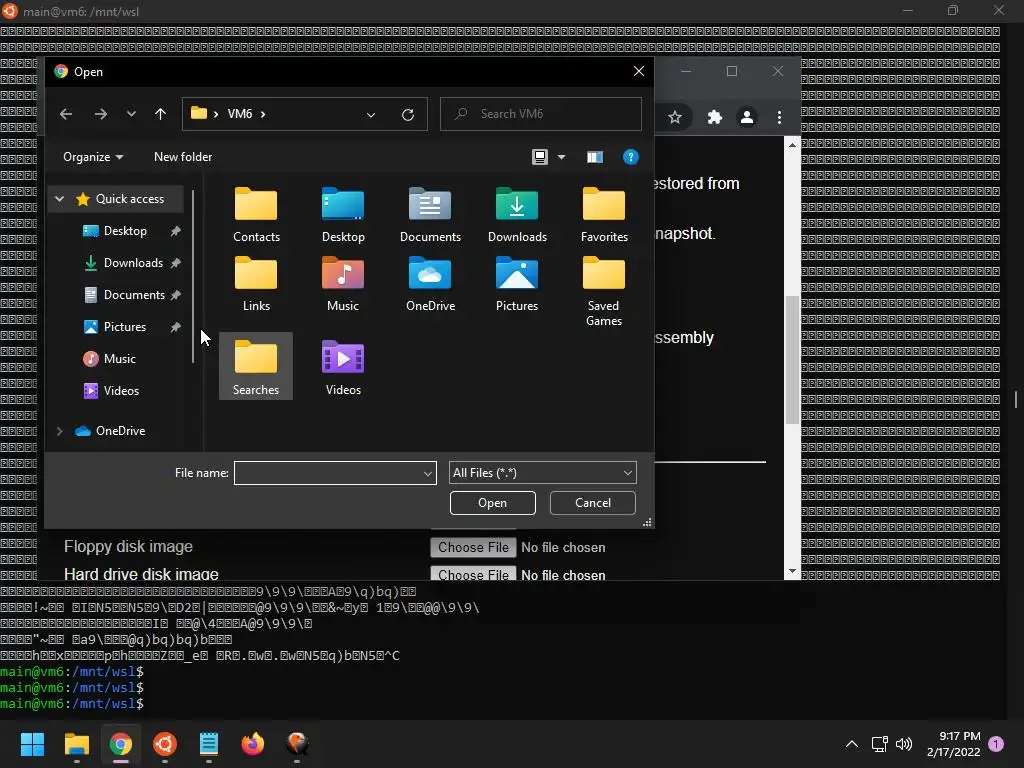1024x768 pixels.
Task: Change view layout icon
Action: (539, 157)
